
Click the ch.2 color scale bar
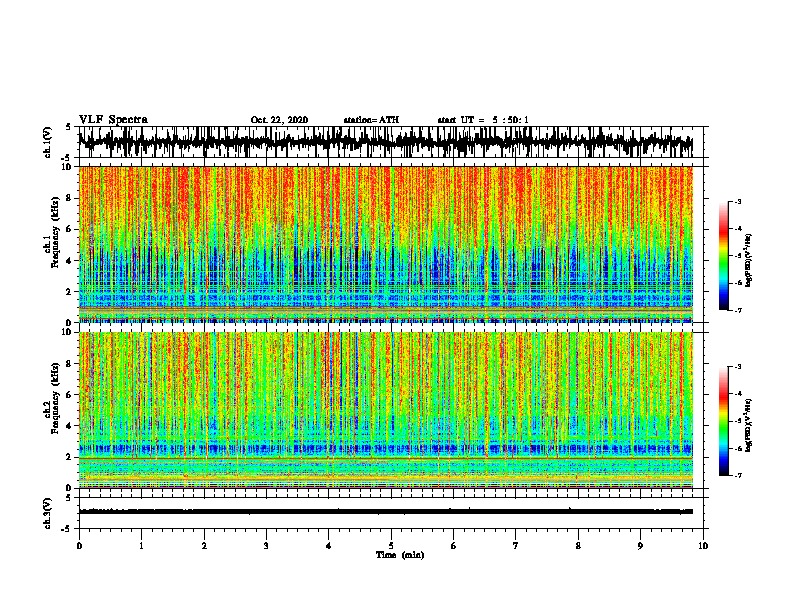pos(723,421)
